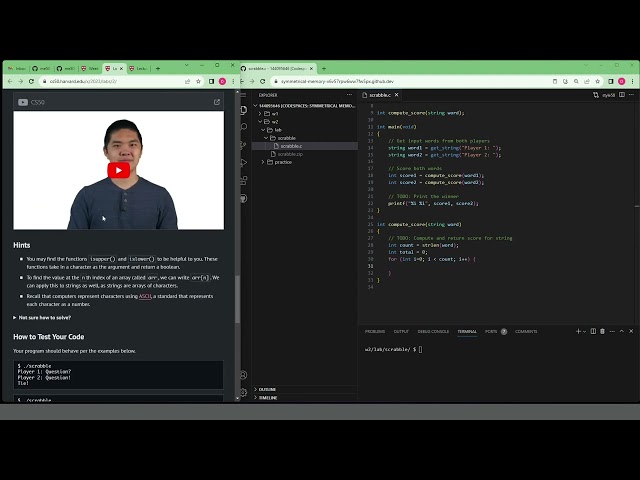
Task: Reload the Codespaces browser page
Action: tap(263, 81)
